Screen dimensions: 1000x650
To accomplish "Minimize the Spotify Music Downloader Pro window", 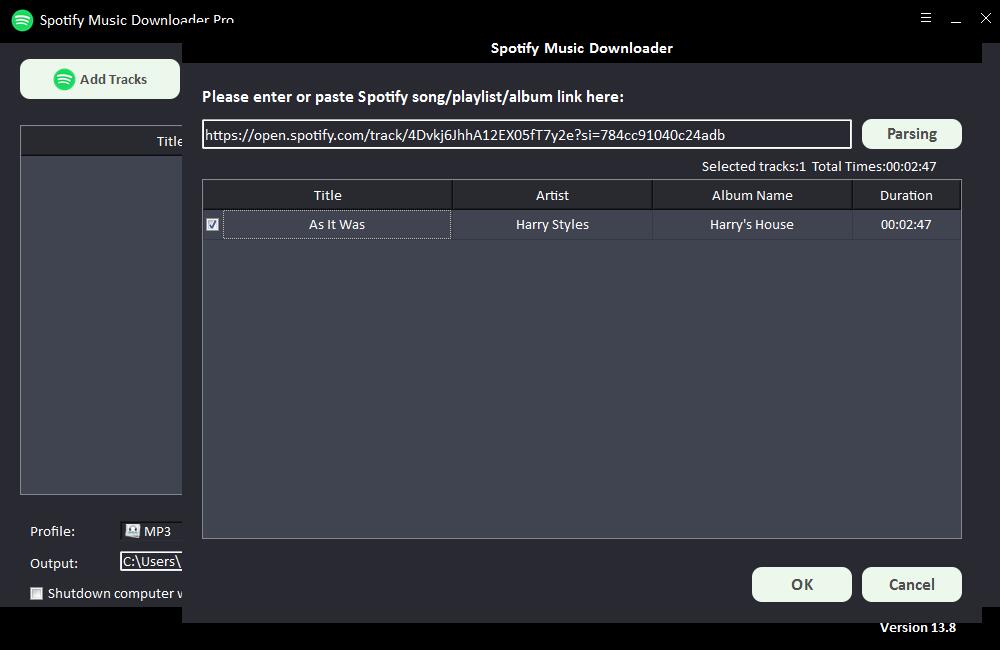I will click(956, 19).
